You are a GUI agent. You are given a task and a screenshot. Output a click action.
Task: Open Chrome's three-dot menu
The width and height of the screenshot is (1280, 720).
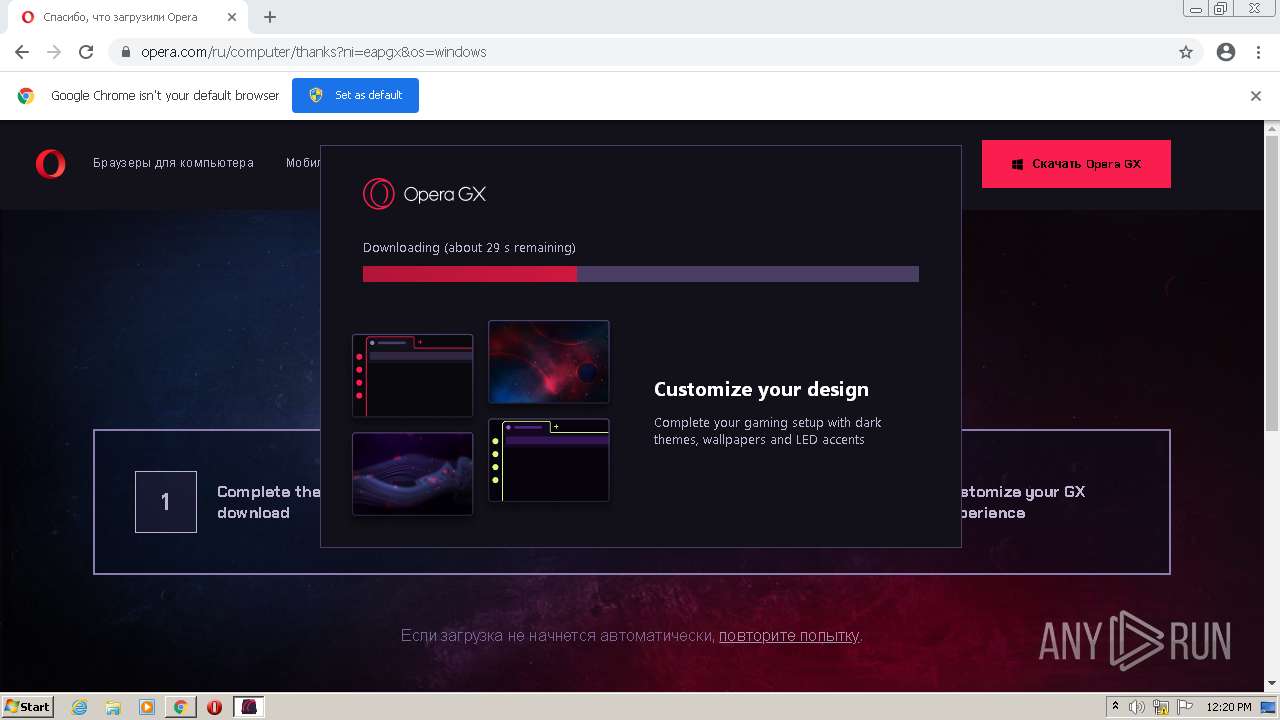coord(1258,52)
